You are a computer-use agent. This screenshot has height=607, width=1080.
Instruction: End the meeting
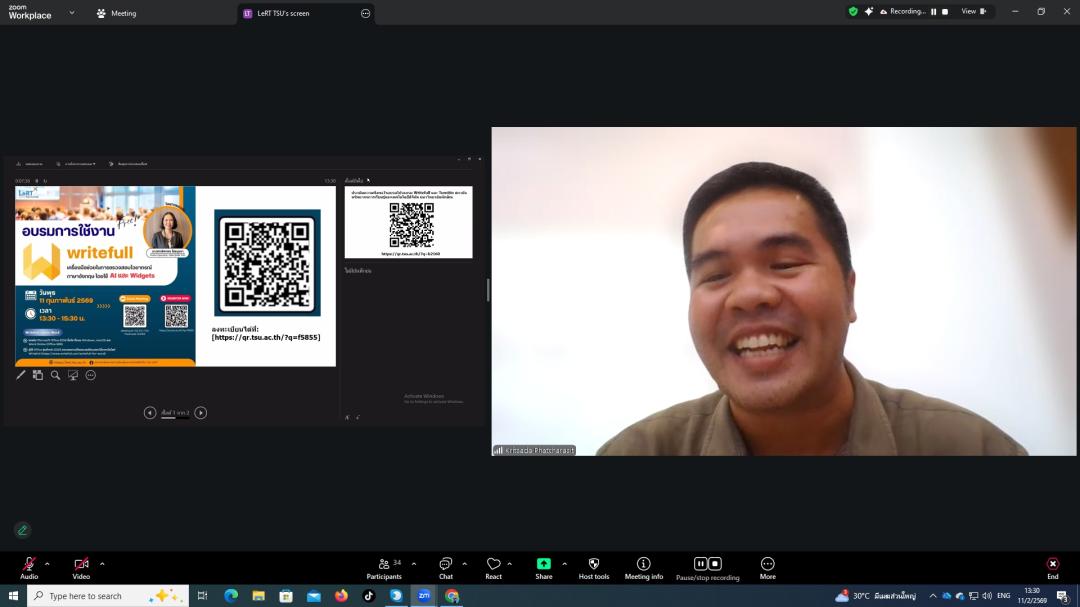point(1052,565)
